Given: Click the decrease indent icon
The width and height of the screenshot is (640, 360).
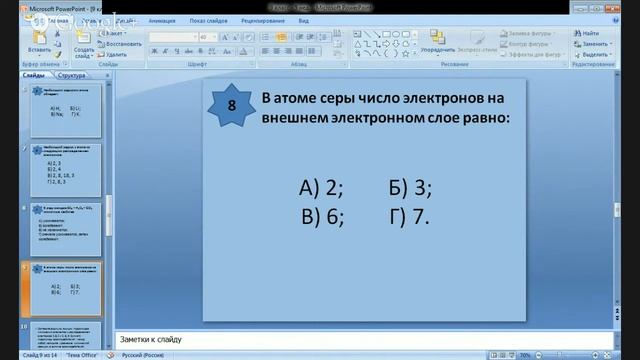Looking at the screenshot, I should (x=300, y=38).
